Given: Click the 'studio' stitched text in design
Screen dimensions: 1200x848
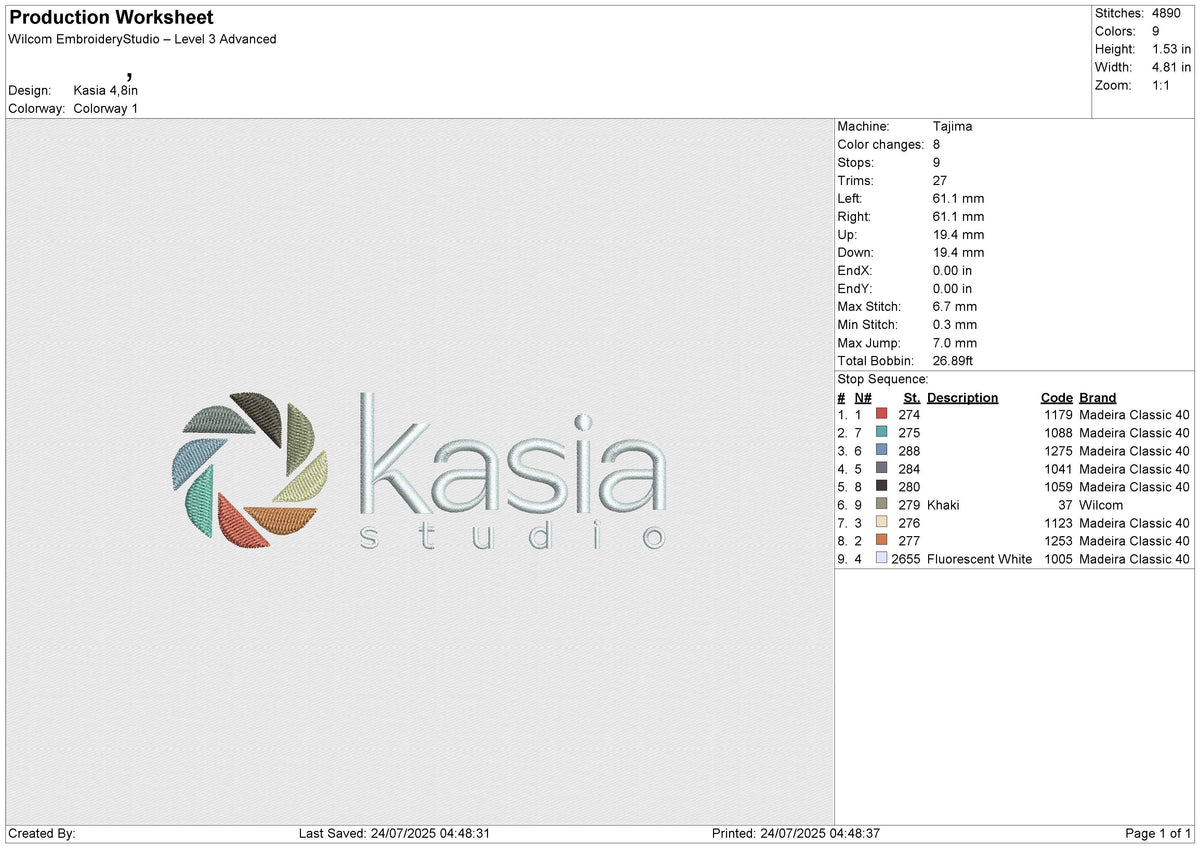Looking at the screenshot, I should pyautogui.click(x=512, y=535).
